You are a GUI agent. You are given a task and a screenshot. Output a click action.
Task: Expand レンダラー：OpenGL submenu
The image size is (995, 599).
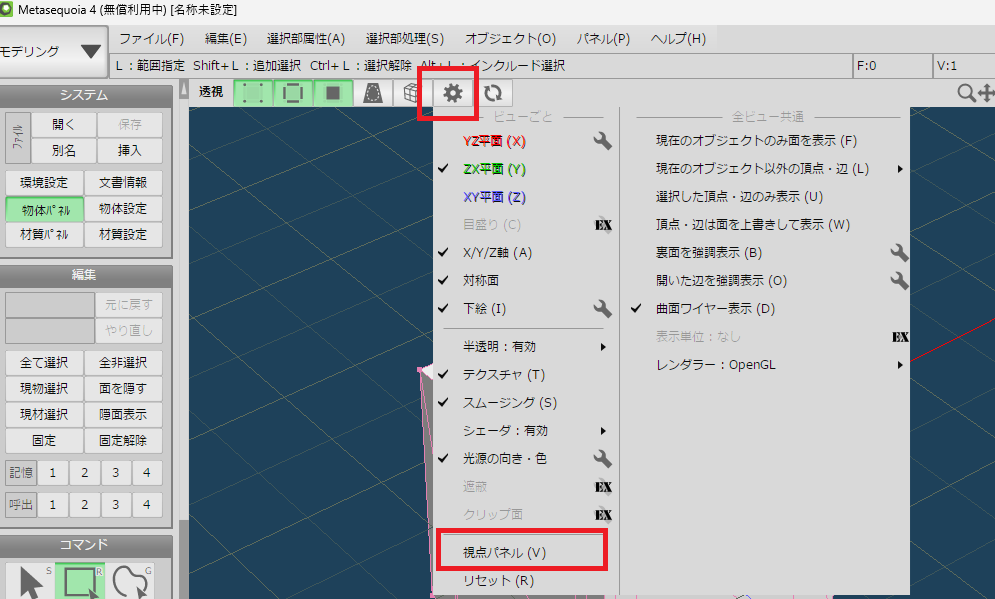[770, 365]
